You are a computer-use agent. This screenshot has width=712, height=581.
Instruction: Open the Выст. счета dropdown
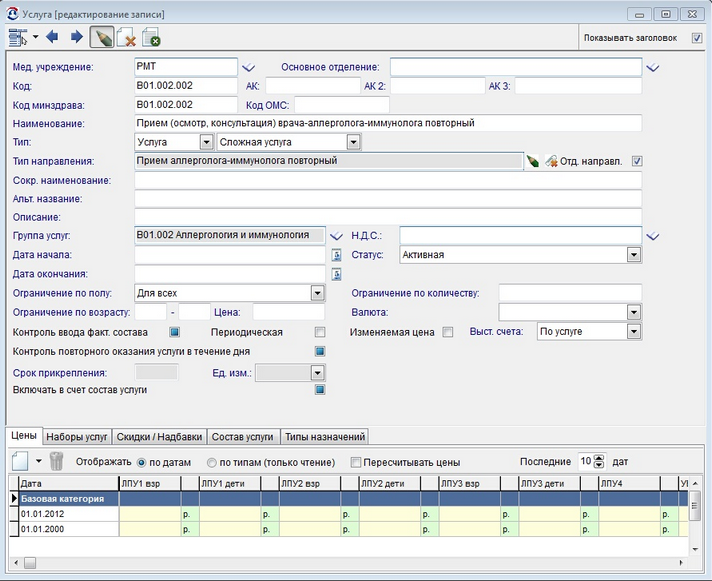(634, 331)
